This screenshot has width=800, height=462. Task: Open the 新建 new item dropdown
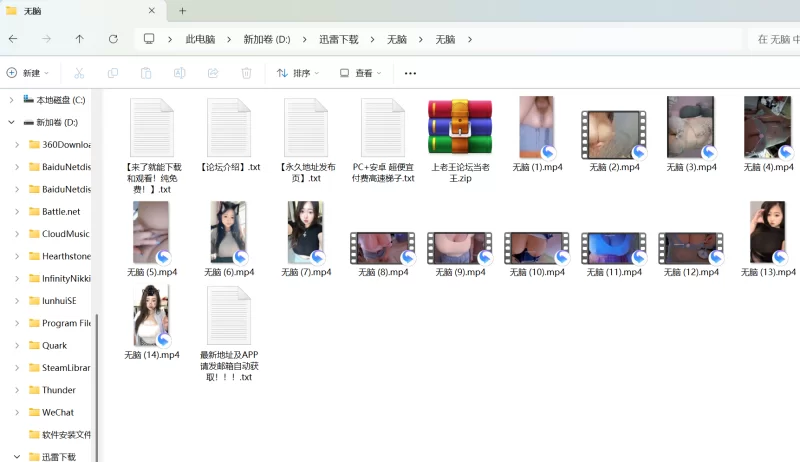[x=28, y=73]
